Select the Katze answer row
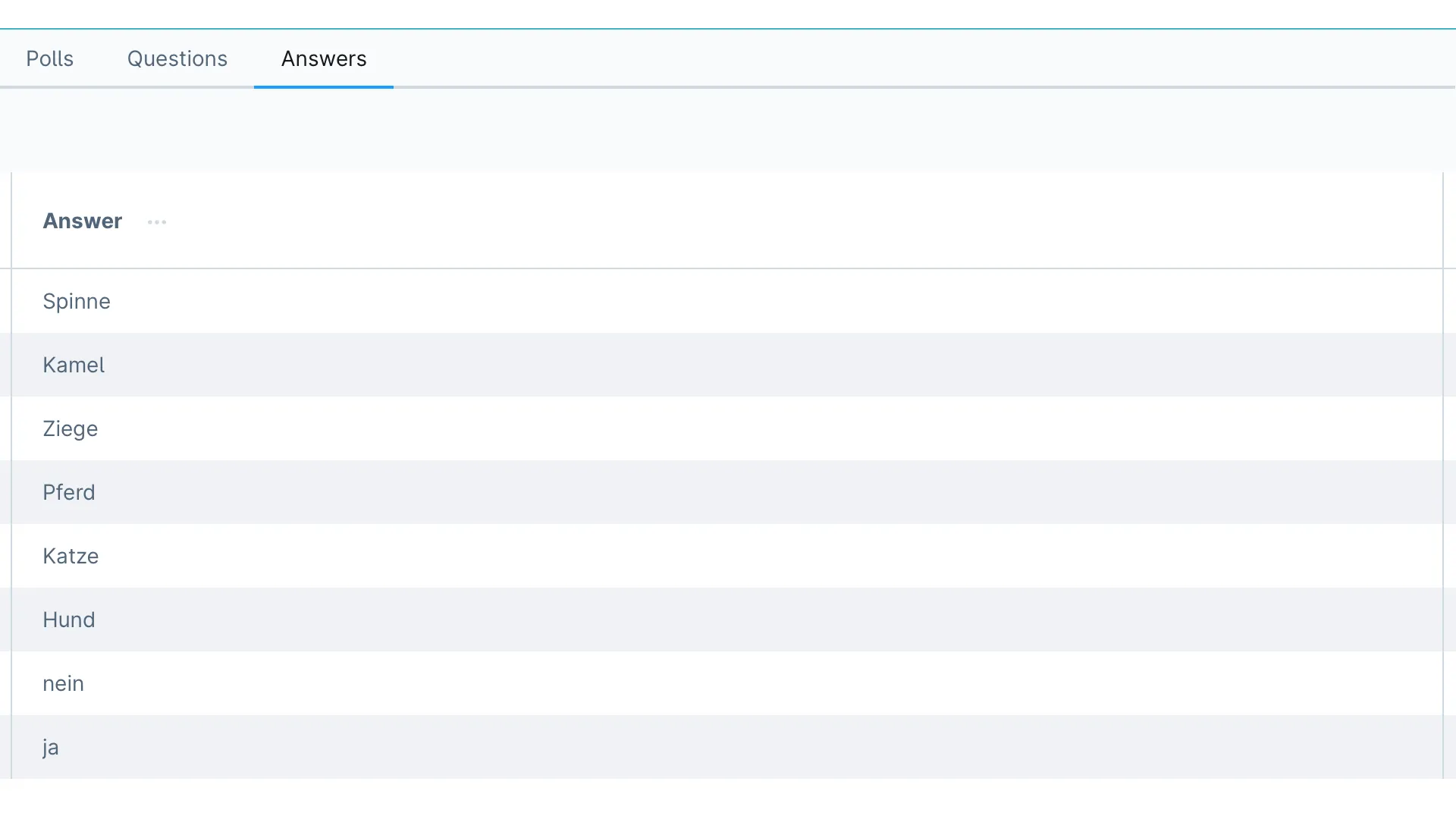 click(x=71, y=556)
